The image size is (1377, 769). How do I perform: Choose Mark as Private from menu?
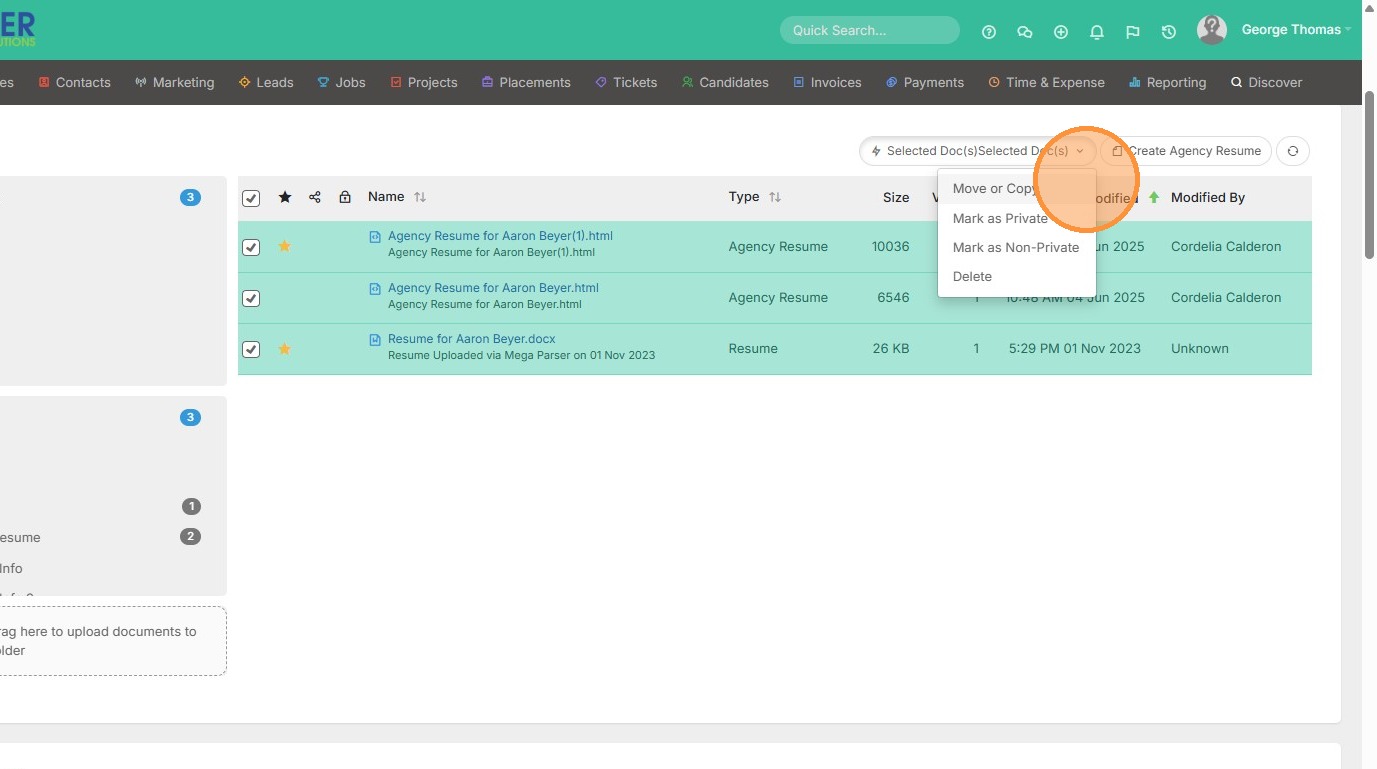[x=1000, y=218]
